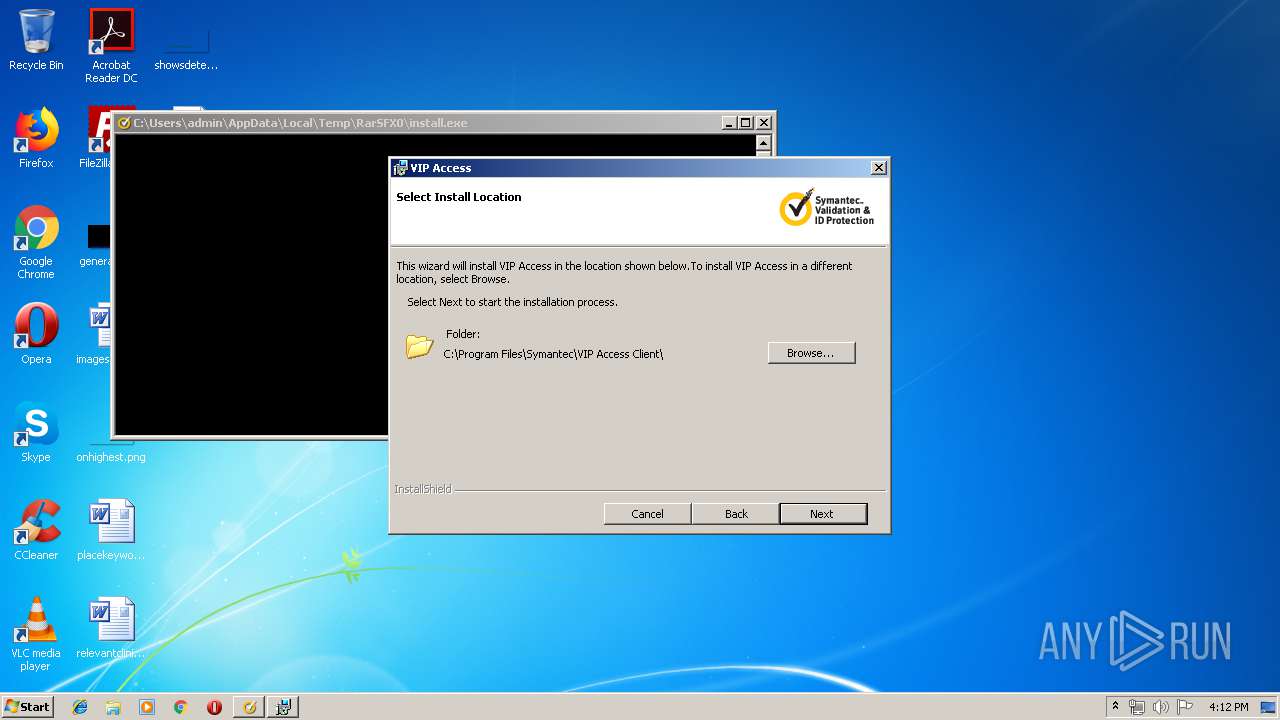1280x720 pixels.
Task: Select the Opera desktop shortcut
Action: click(36, 334)
